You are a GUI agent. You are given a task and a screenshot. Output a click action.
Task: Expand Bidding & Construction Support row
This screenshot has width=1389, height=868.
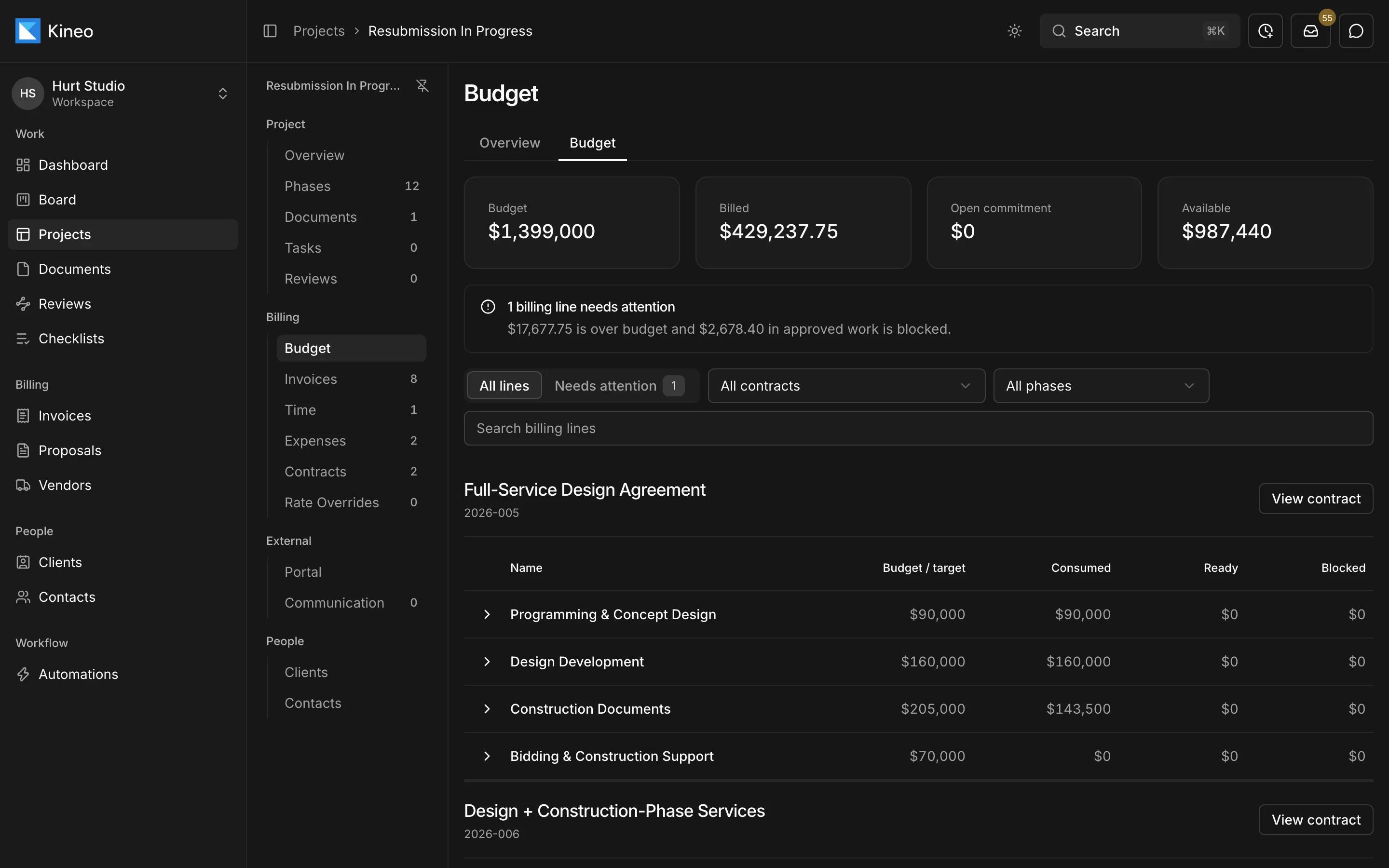(x=487, y=756)
